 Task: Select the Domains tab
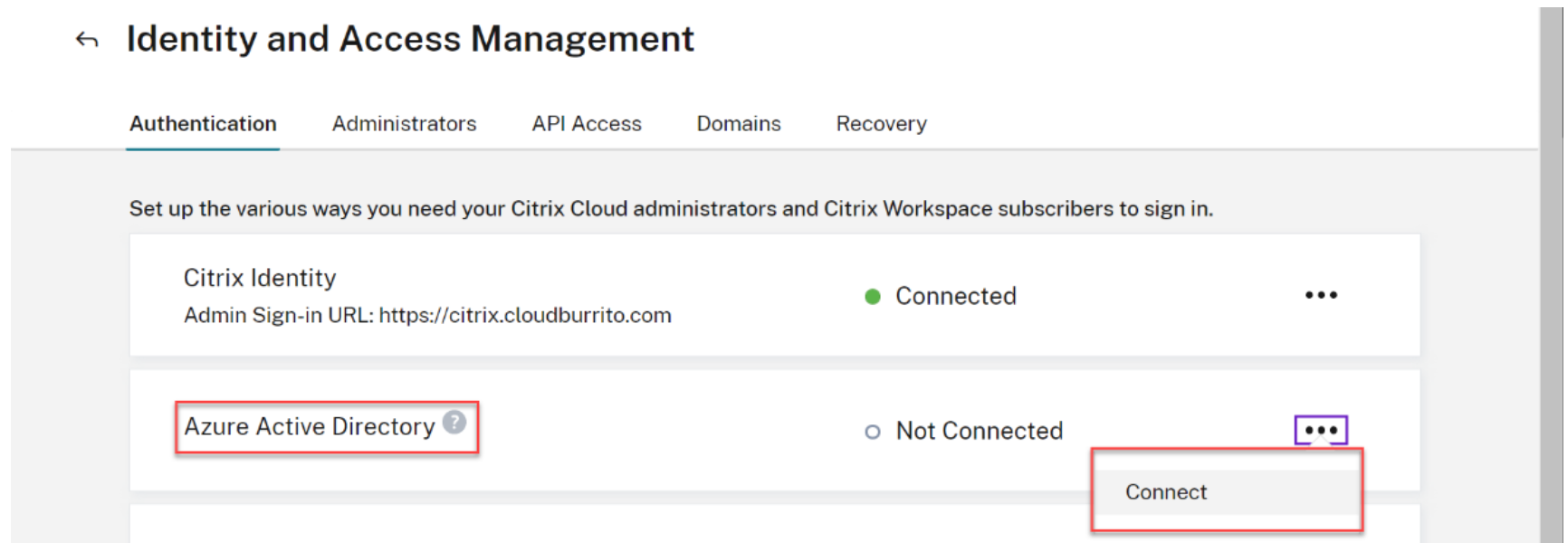(739, 124)
